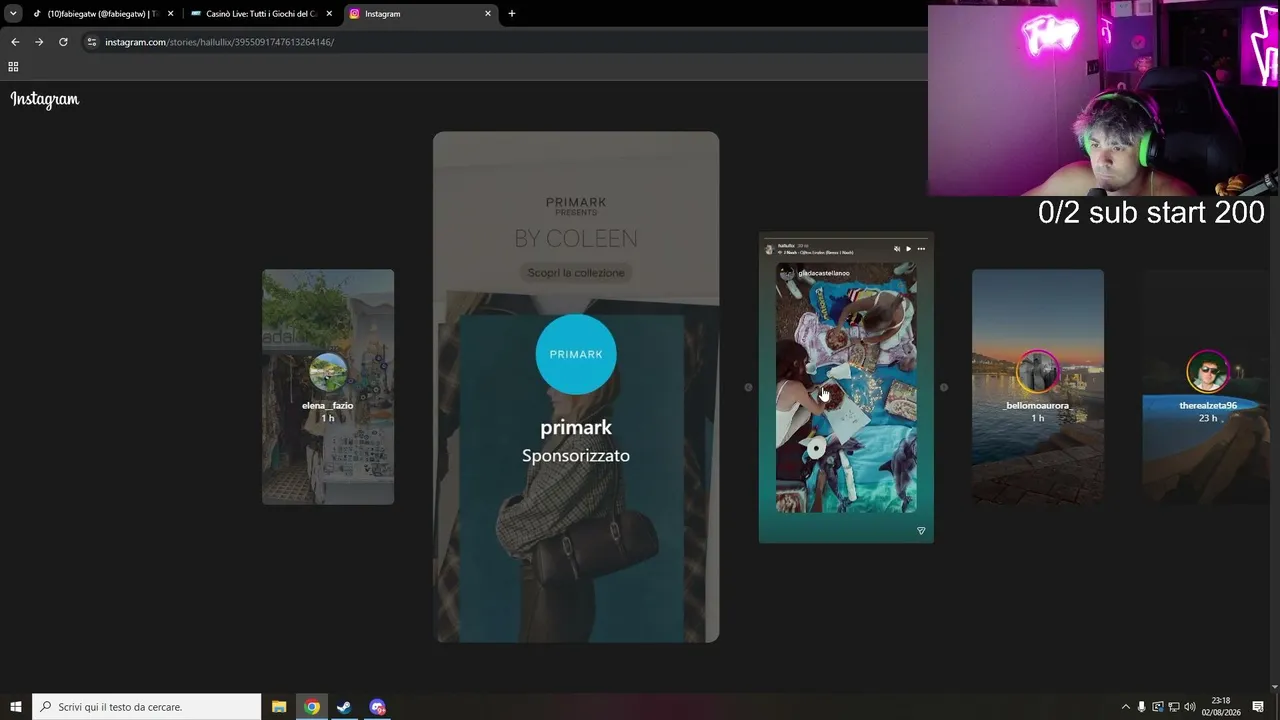This screenshot has height=720, width=1280.
Task: Click the 'primark' account name
Action: 576,427
